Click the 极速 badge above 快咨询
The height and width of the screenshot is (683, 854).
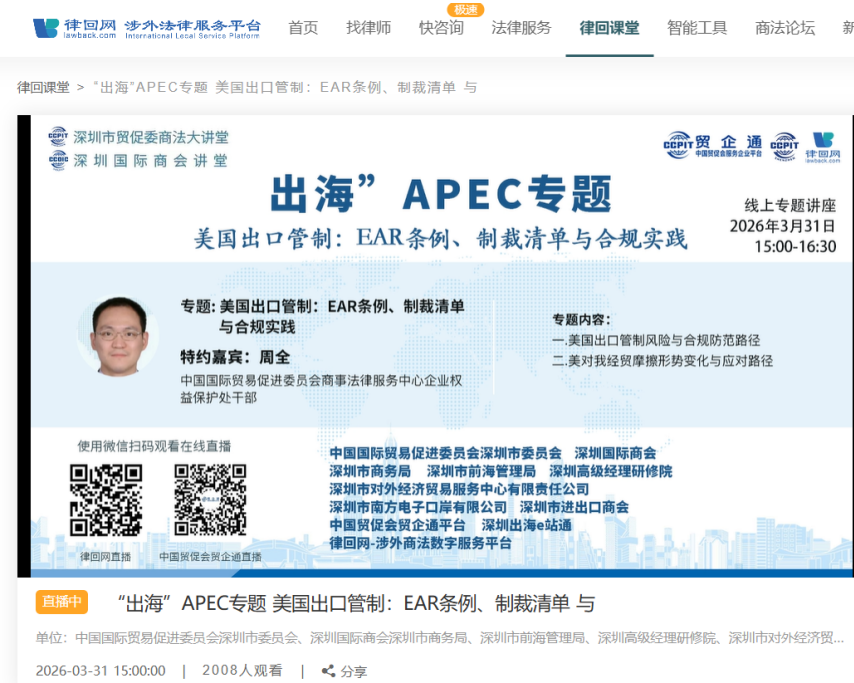pos(465,9)
